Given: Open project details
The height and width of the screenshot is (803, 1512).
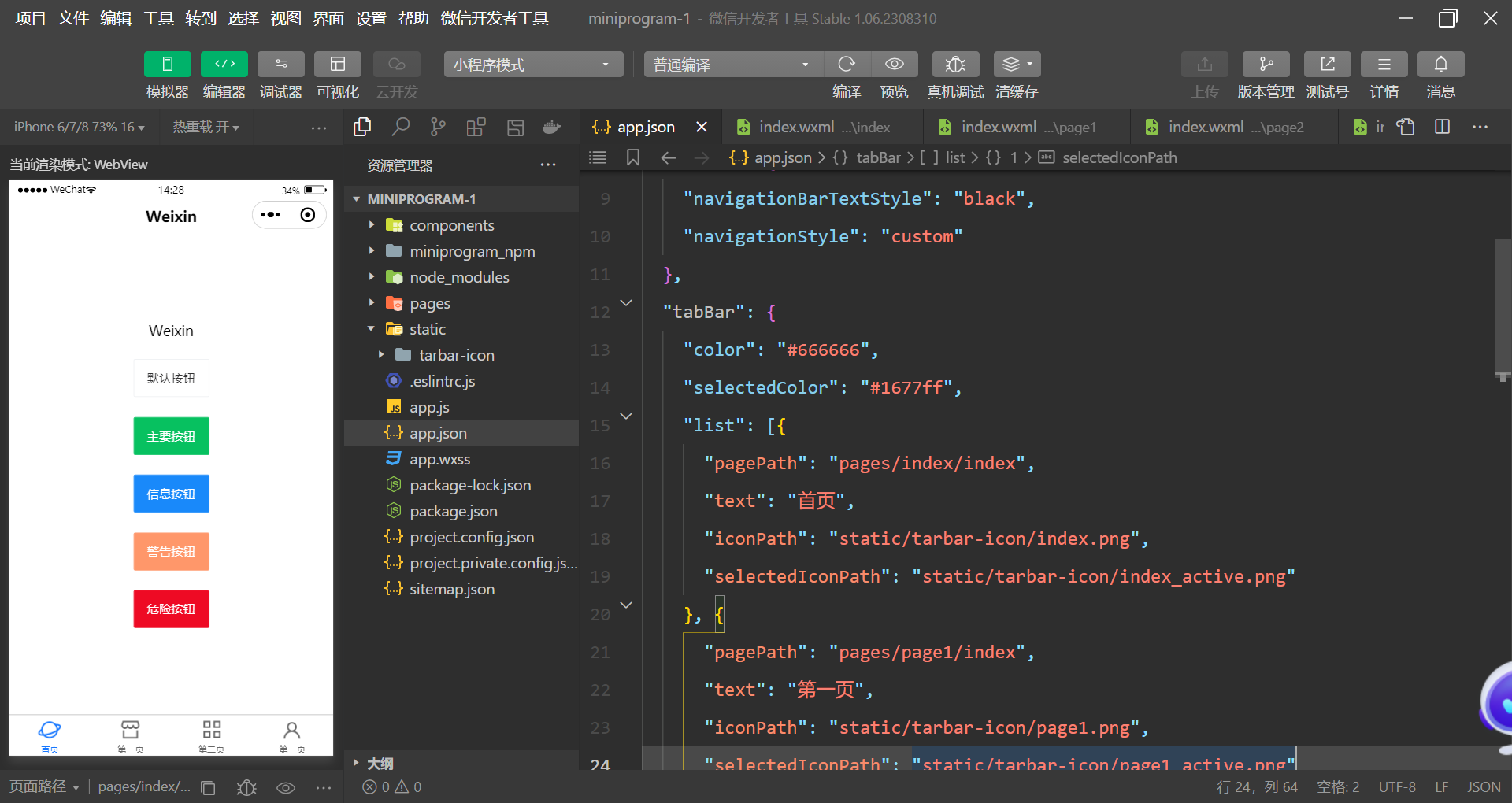Looking at the screenshot, I should pyautogui.click(x=1384, y=65).
